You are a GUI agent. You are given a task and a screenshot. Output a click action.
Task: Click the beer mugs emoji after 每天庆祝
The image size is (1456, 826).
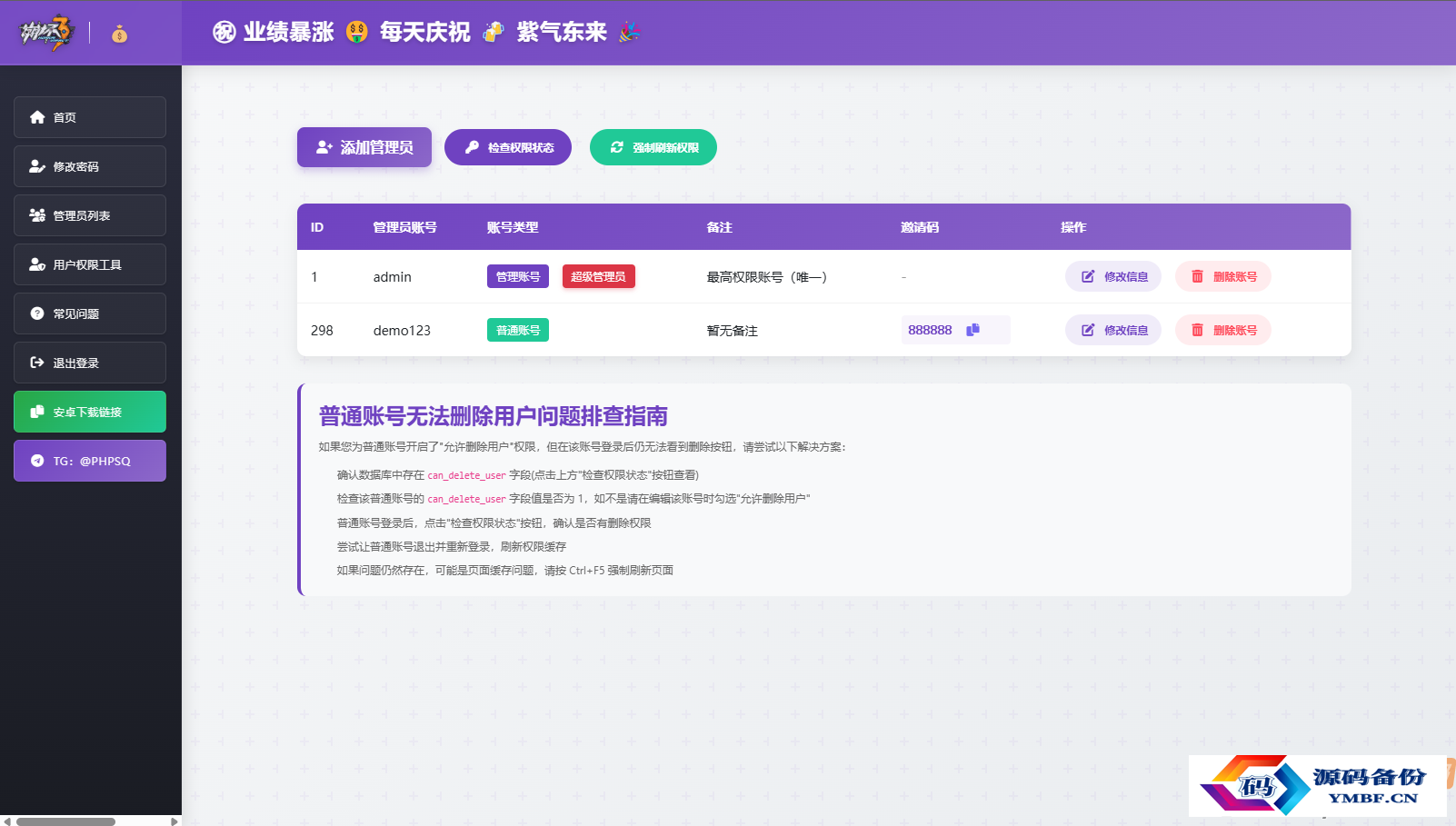coord(494,32)
